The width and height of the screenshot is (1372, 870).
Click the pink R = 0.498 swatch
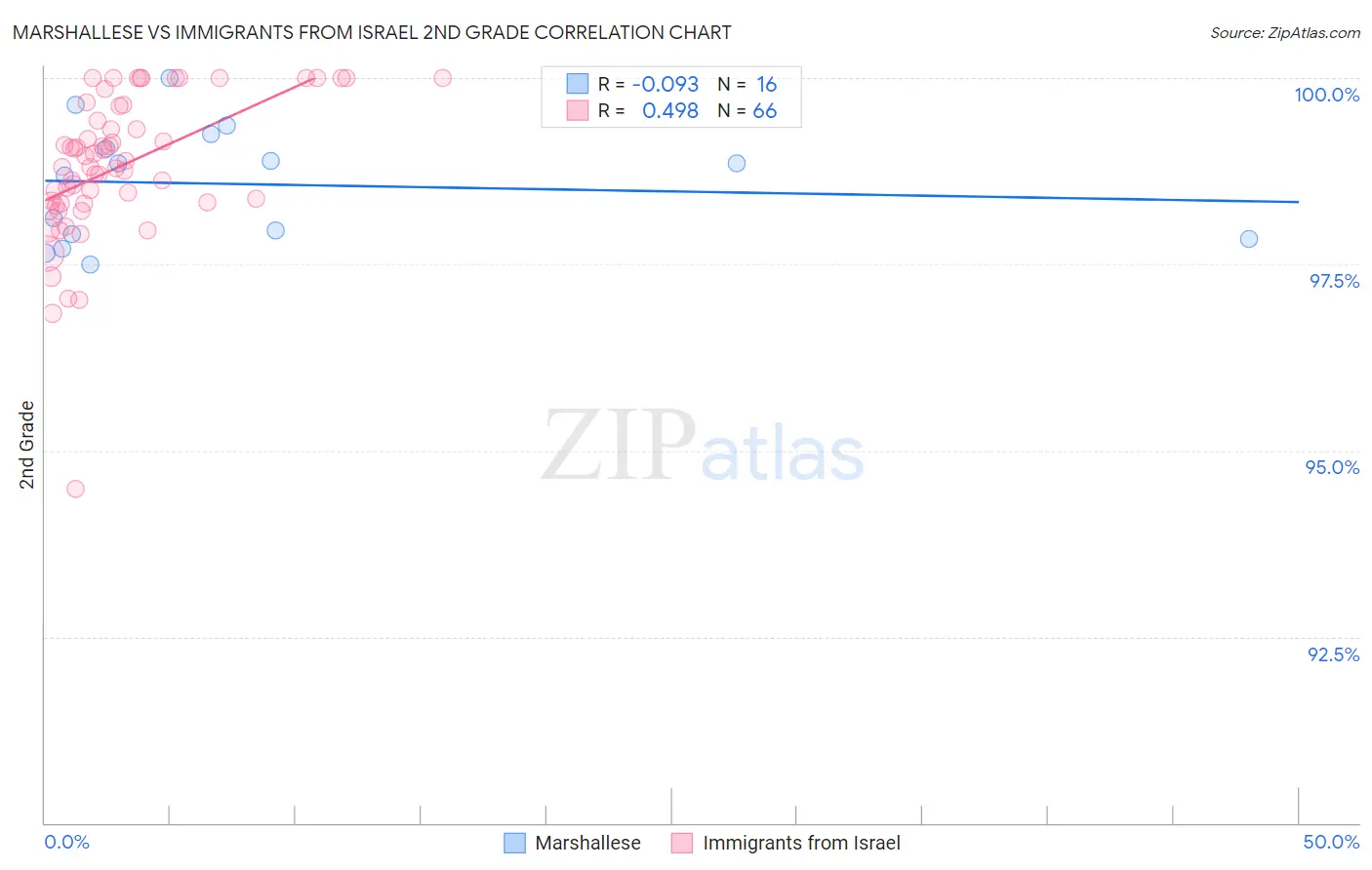tap(578, 110)
